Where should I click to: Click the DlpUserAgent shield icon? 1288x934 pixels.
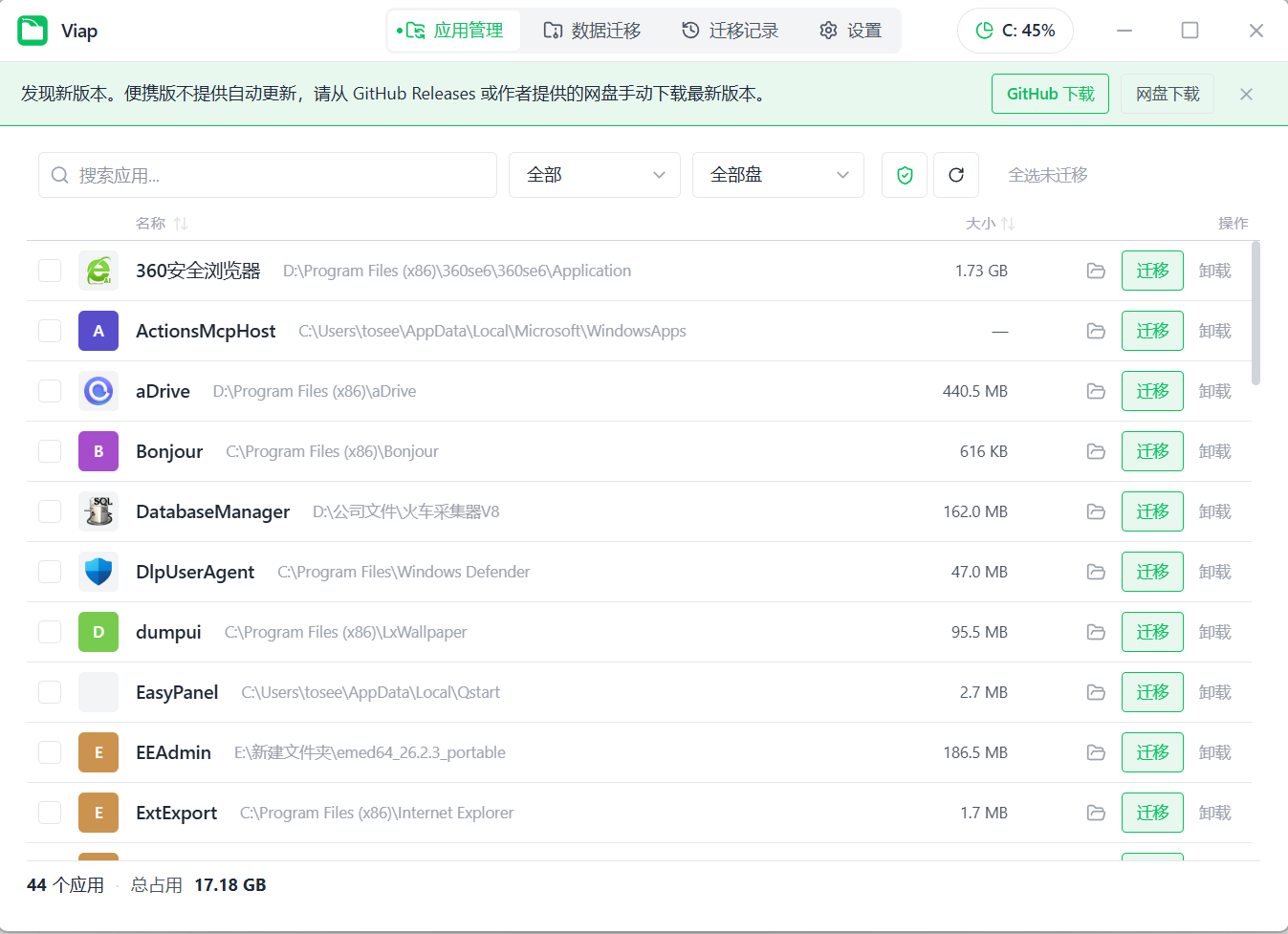pos(98,572)
